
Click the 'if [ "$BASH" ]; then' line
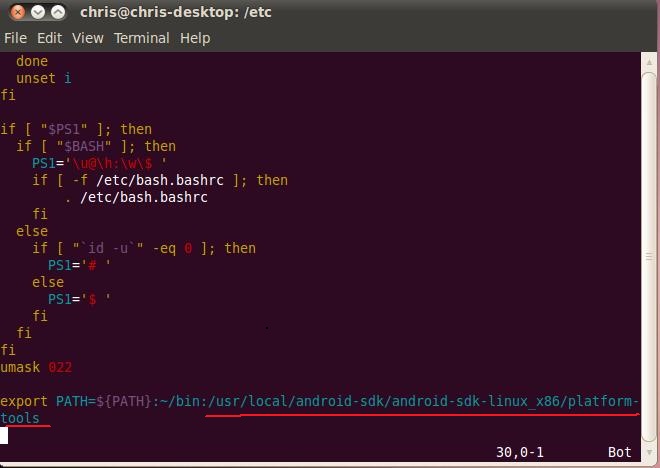tap(96, 146)
